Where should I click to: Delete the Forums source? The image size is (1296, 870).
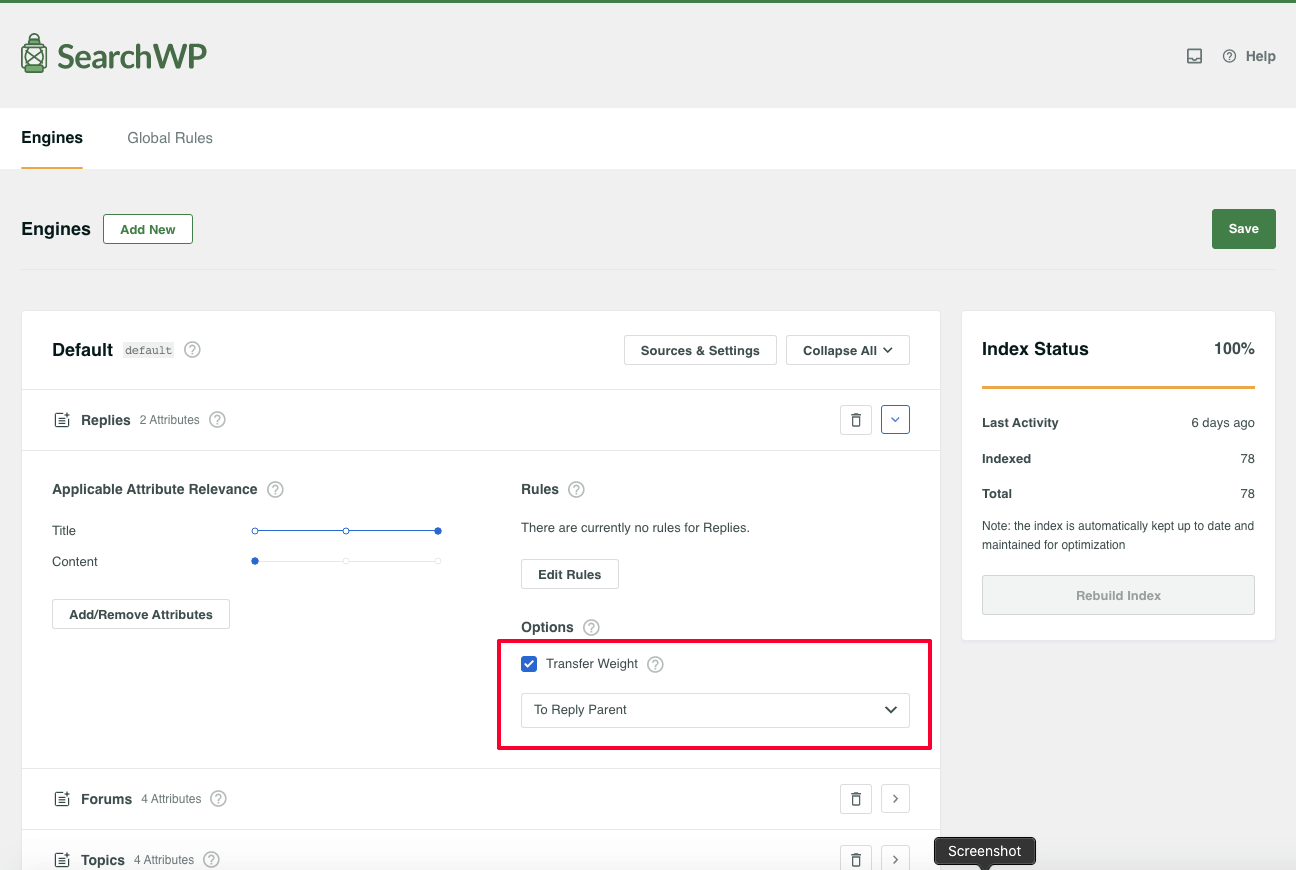(x=856, y=799)
